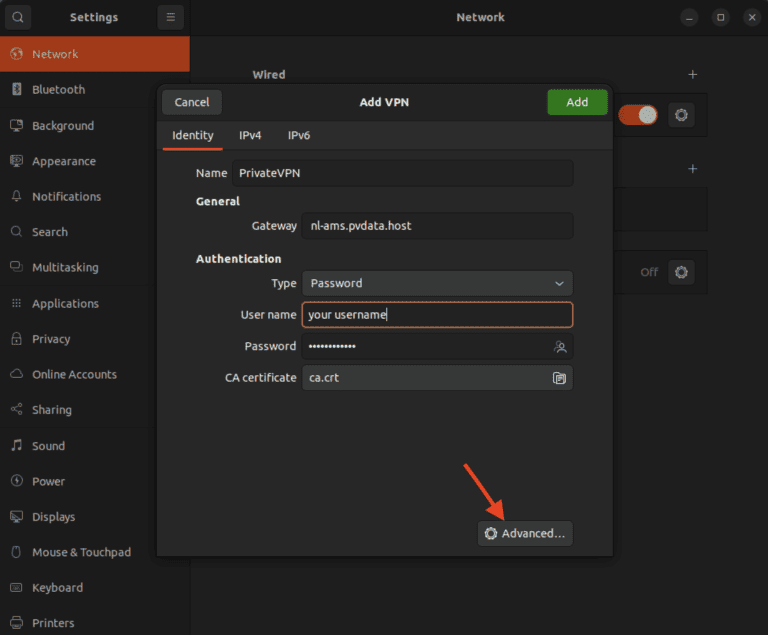Image resolution: width=768 pixels, height=635 pixels.
Task: Click the password storage options icon
Action: [560, 347]
